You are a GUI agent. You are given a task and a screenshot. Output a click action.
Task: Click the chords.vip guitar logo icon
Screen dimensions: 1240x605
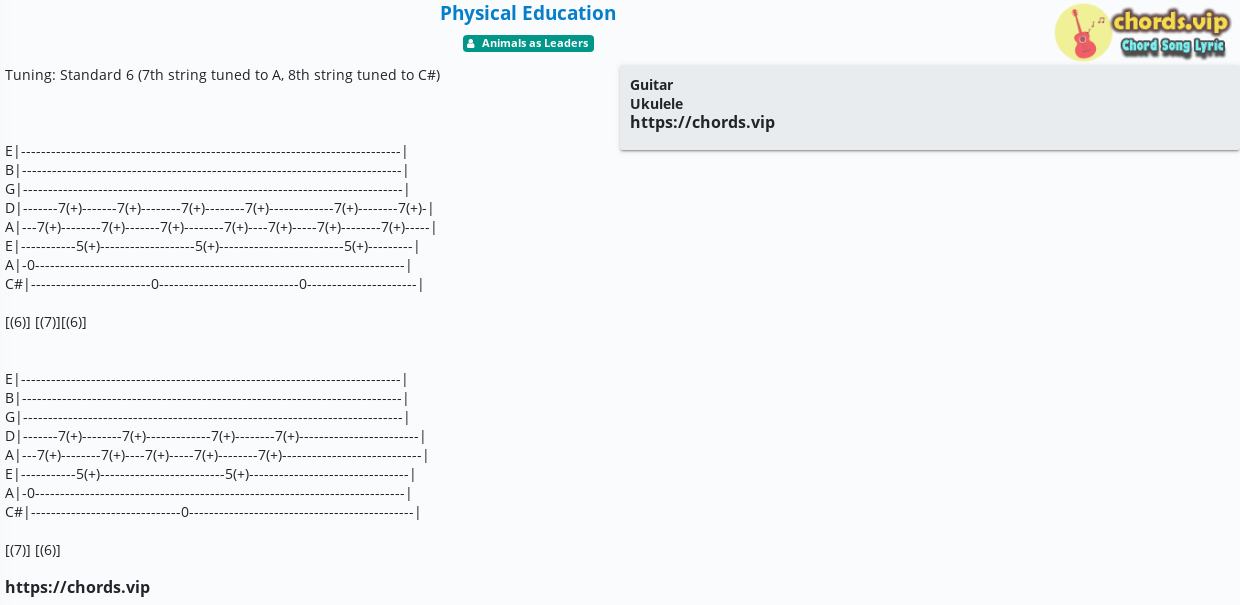(1083, 32)
